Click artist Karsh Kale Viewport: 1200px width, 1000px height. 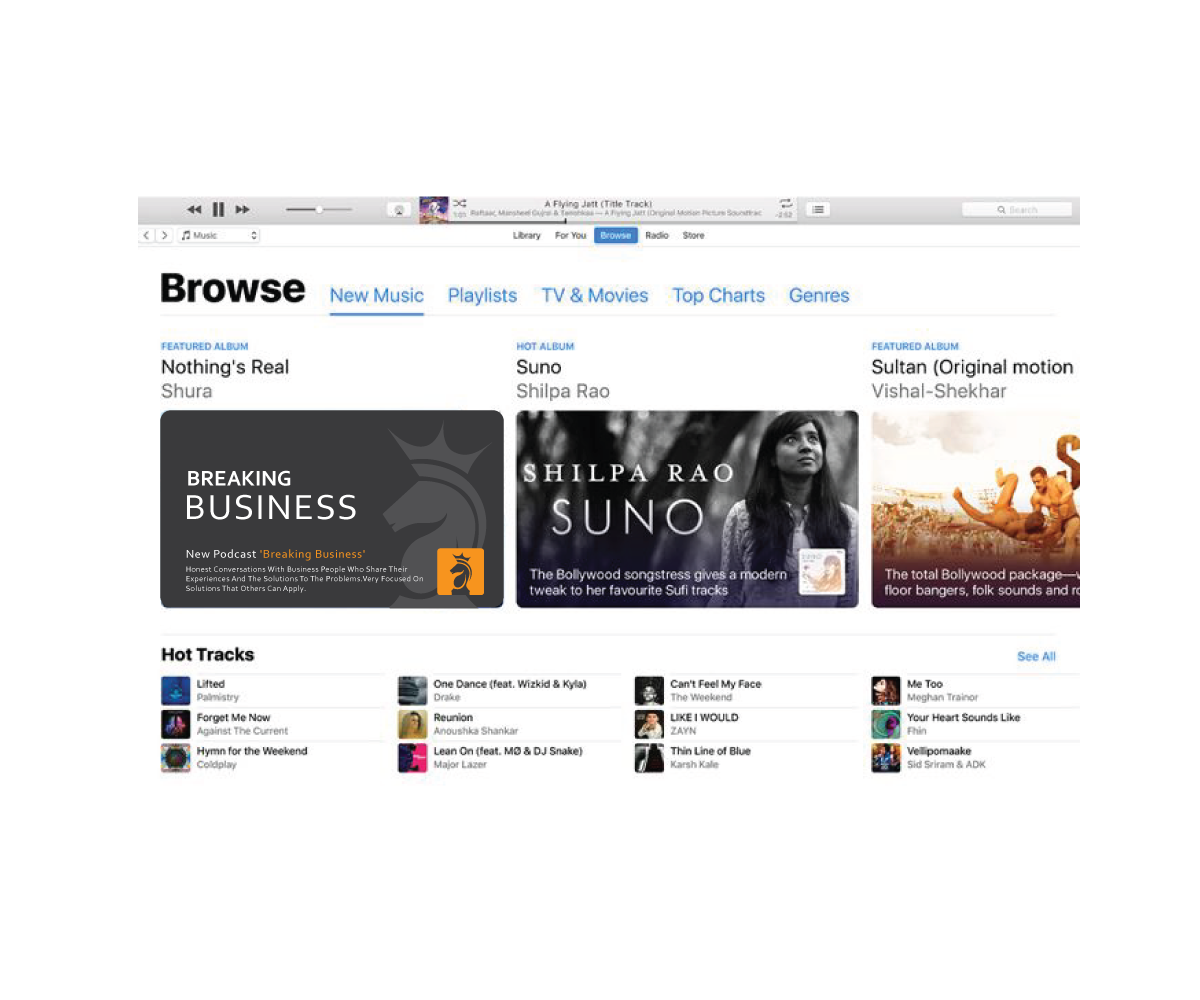click(694, 765)
